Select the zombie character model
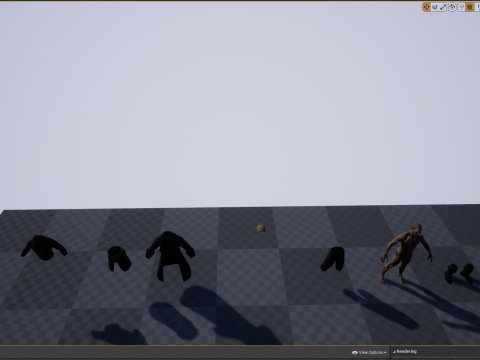This screenshot has height=360, width=480. click(406, 254)
